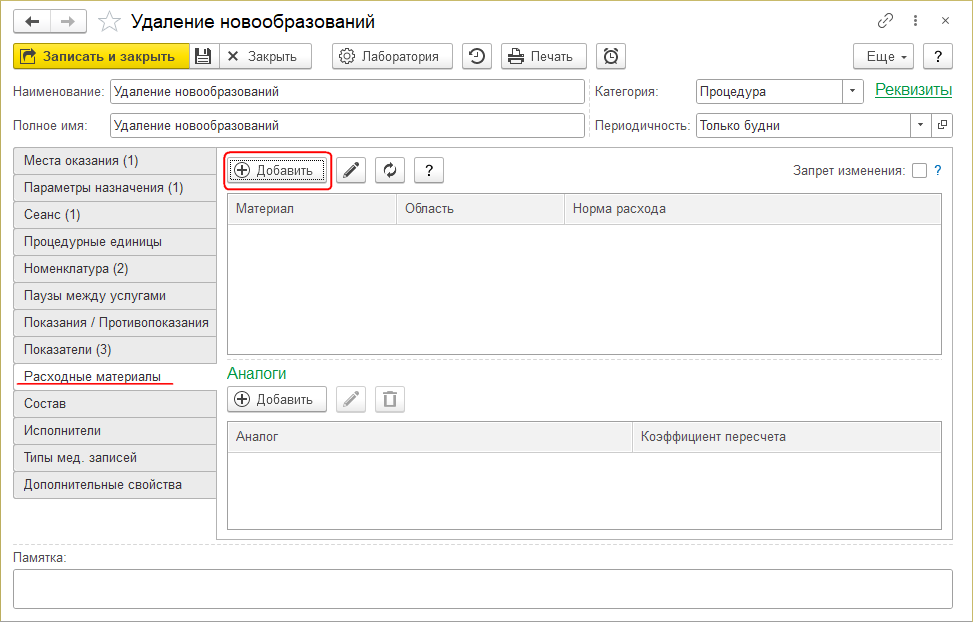
Task: Toggle the Запрет изменения checkbox
Action: tap(919, 171)
